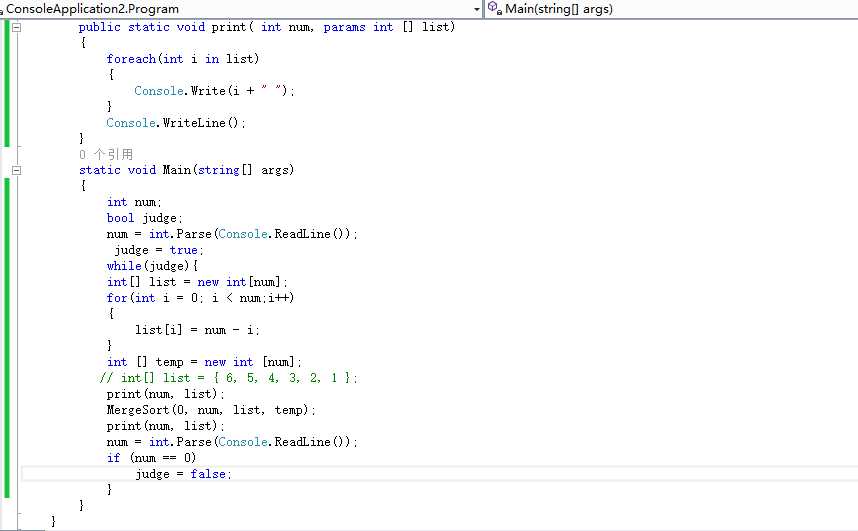Click the 'while(judge){' statement
Viewport: 858px width, 531px height.
tap(153, 266)
